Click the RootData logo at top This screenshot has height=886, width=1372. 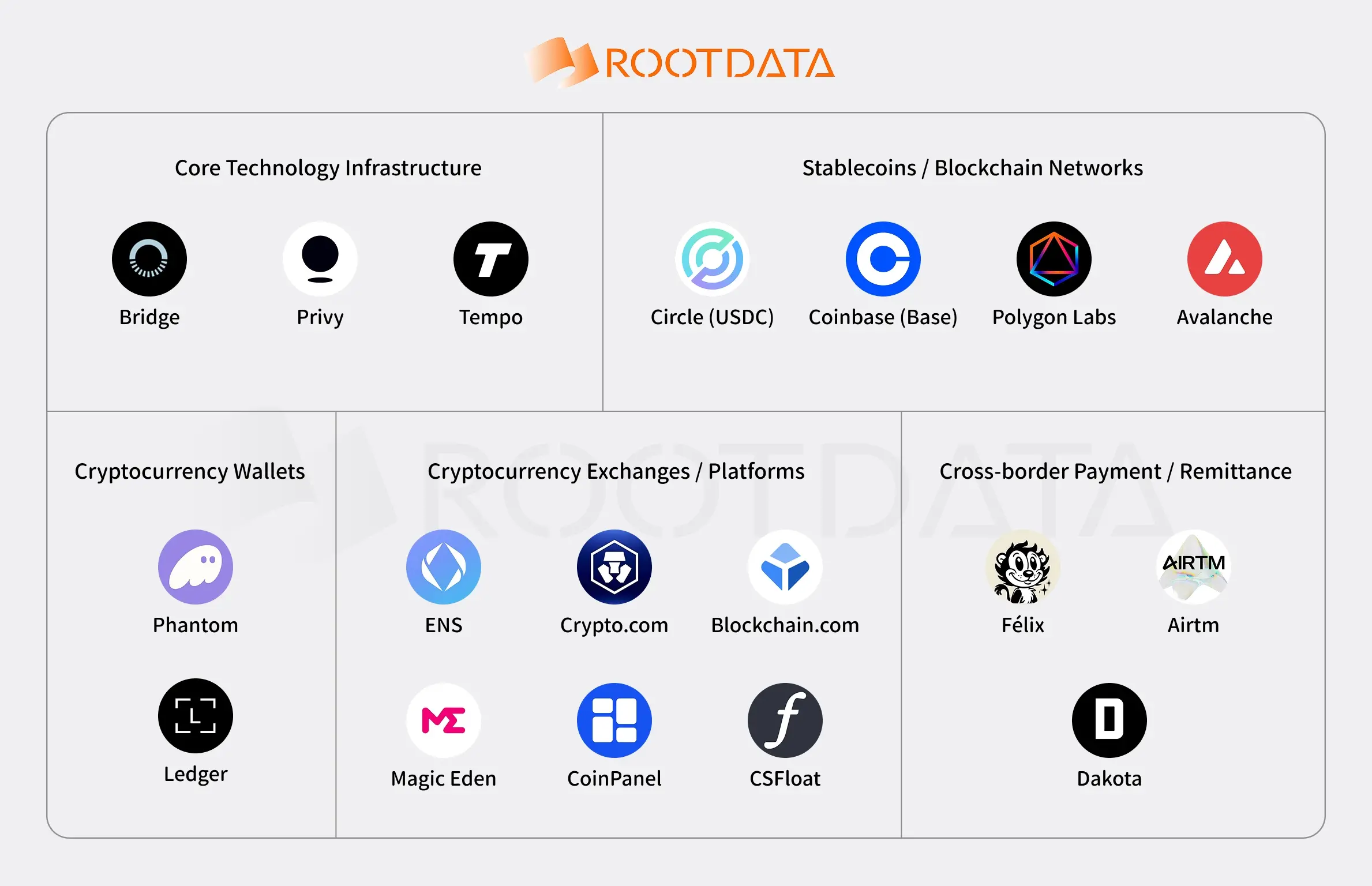tap(681, 63)
